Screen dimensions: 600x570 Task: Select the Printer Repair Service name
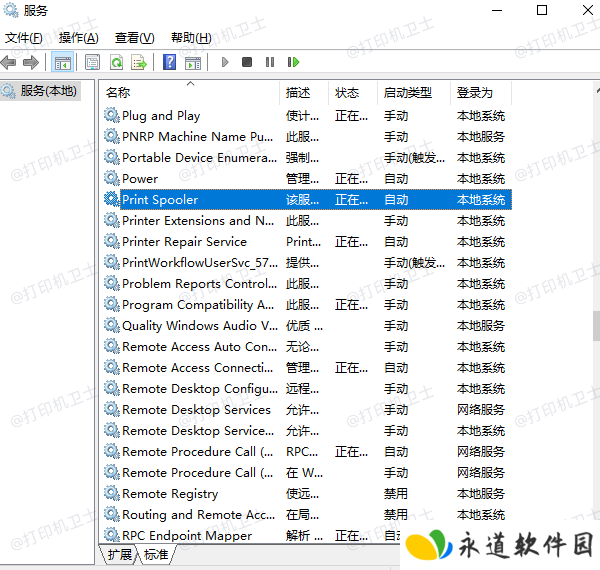click(184, 242)
